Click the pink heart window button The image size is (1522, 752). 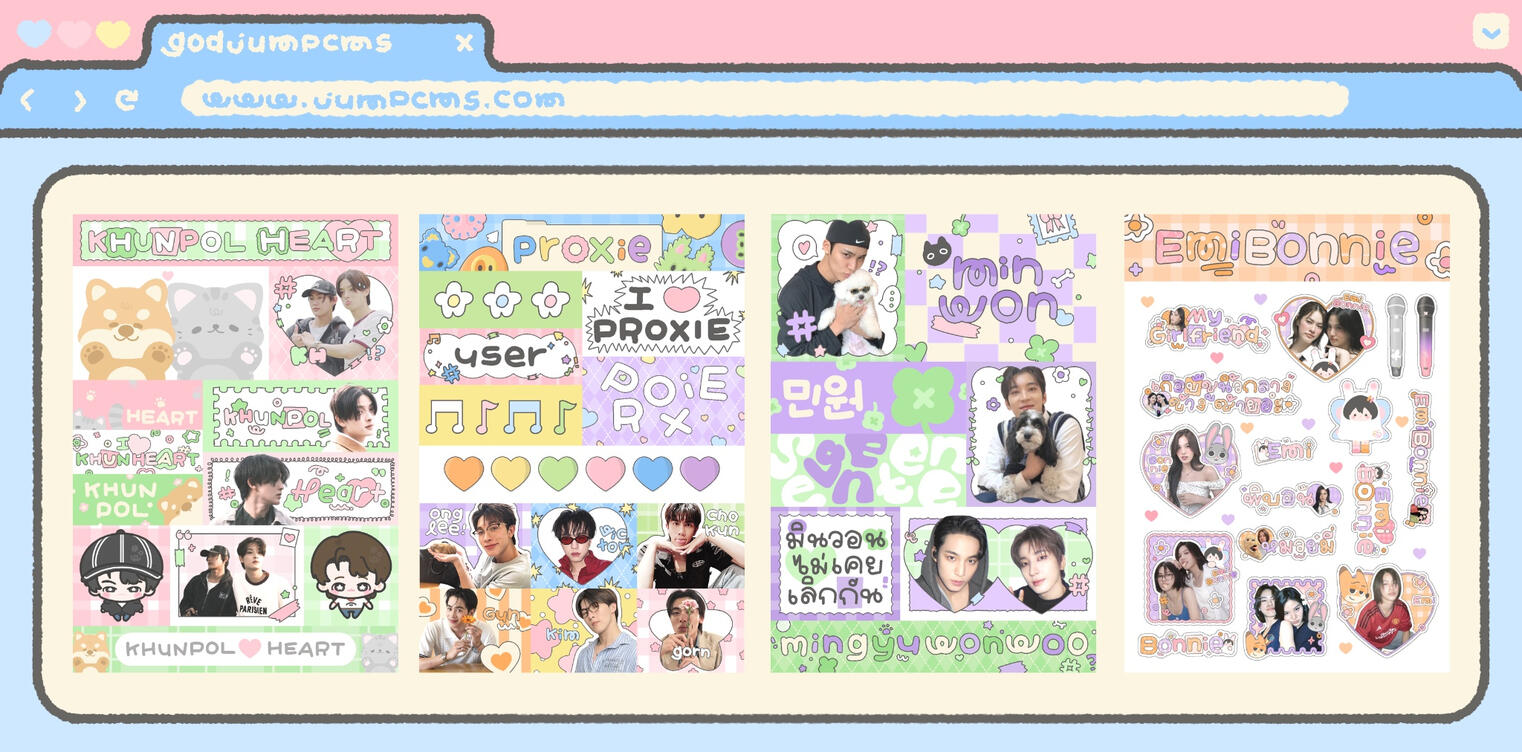click(x=74, y=34)
